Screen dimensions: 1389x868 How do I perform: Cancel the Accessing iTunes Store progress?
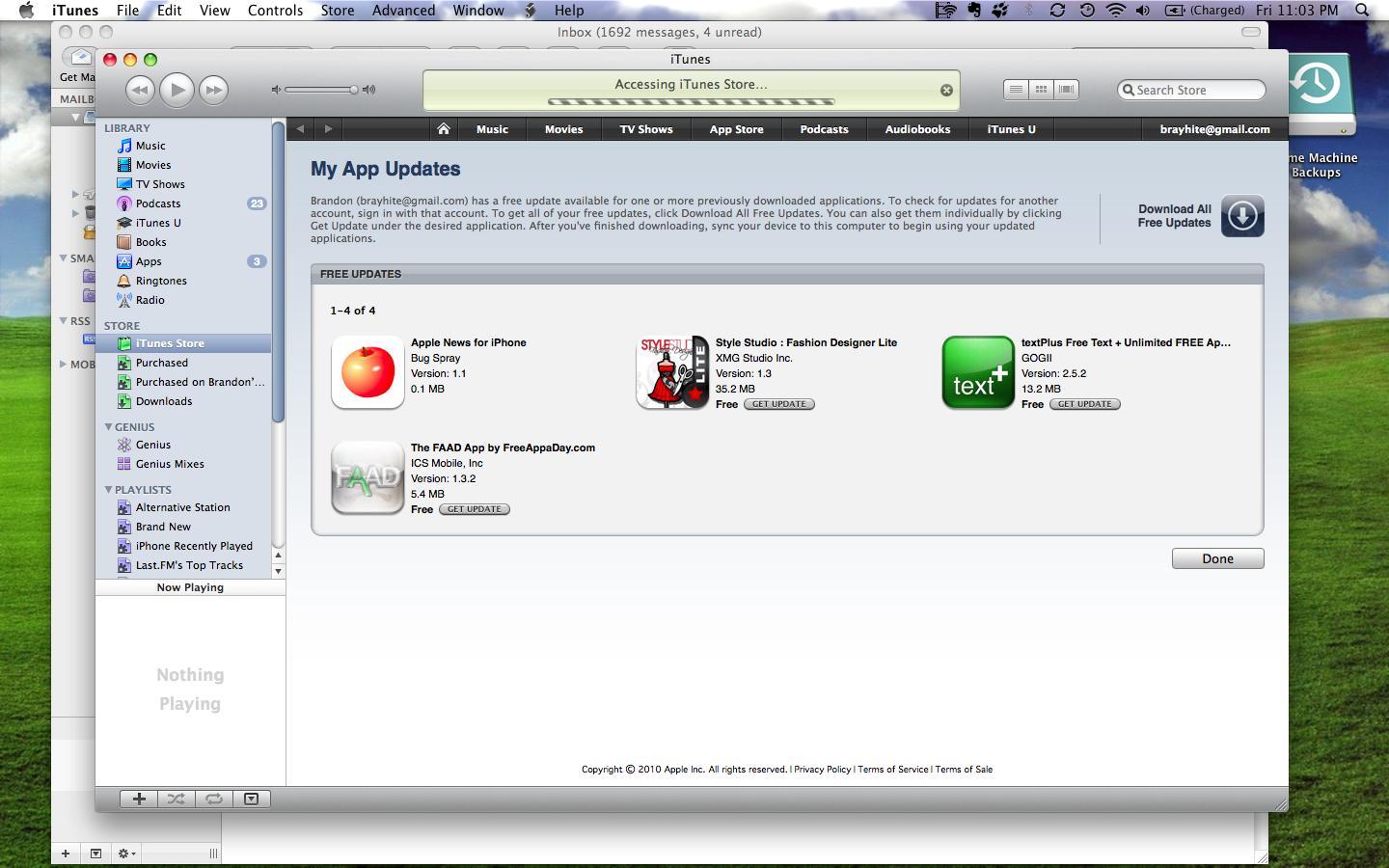tap(946, 90)
